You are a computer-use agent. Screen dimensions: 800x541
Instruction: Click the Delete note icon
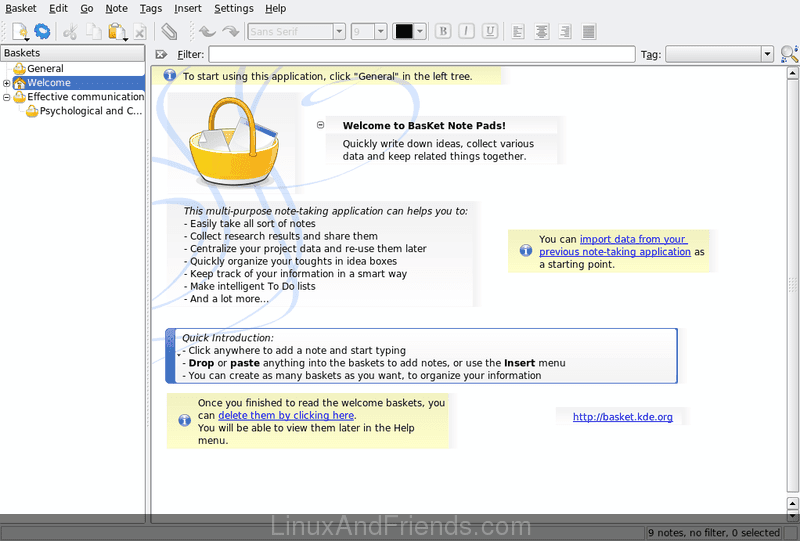(x=139, y=32)
